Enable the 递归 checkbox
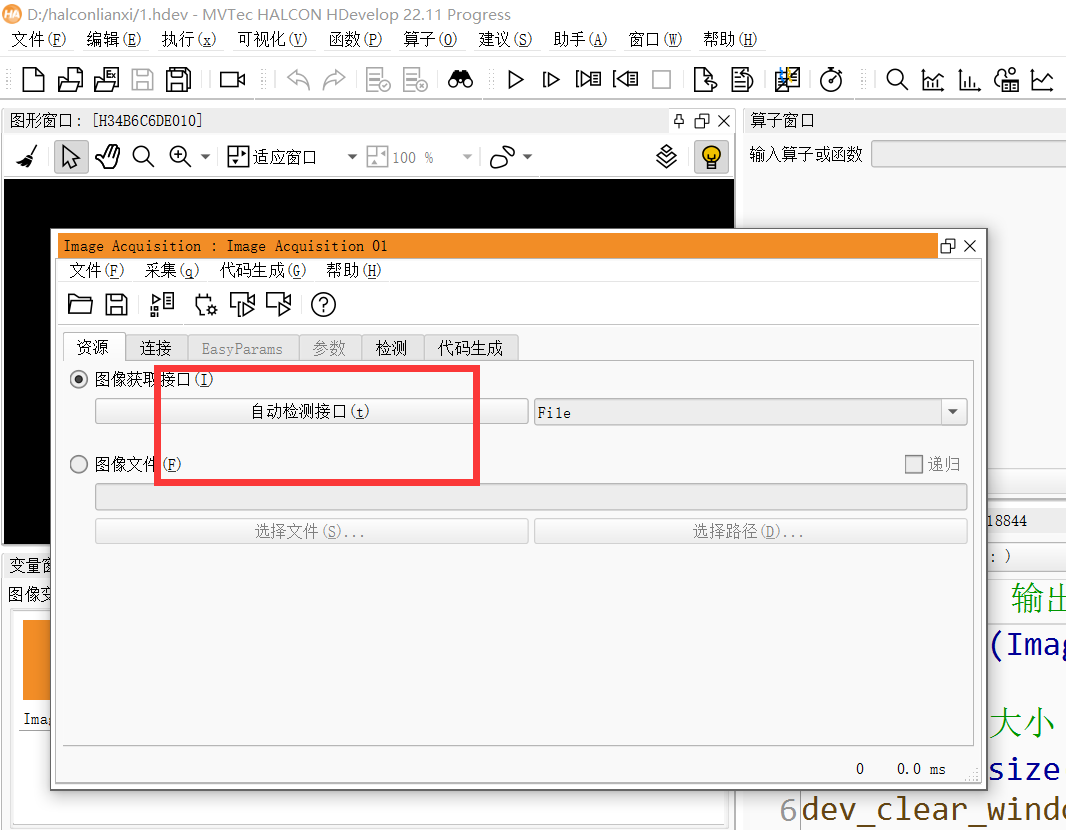 (914, 464)
